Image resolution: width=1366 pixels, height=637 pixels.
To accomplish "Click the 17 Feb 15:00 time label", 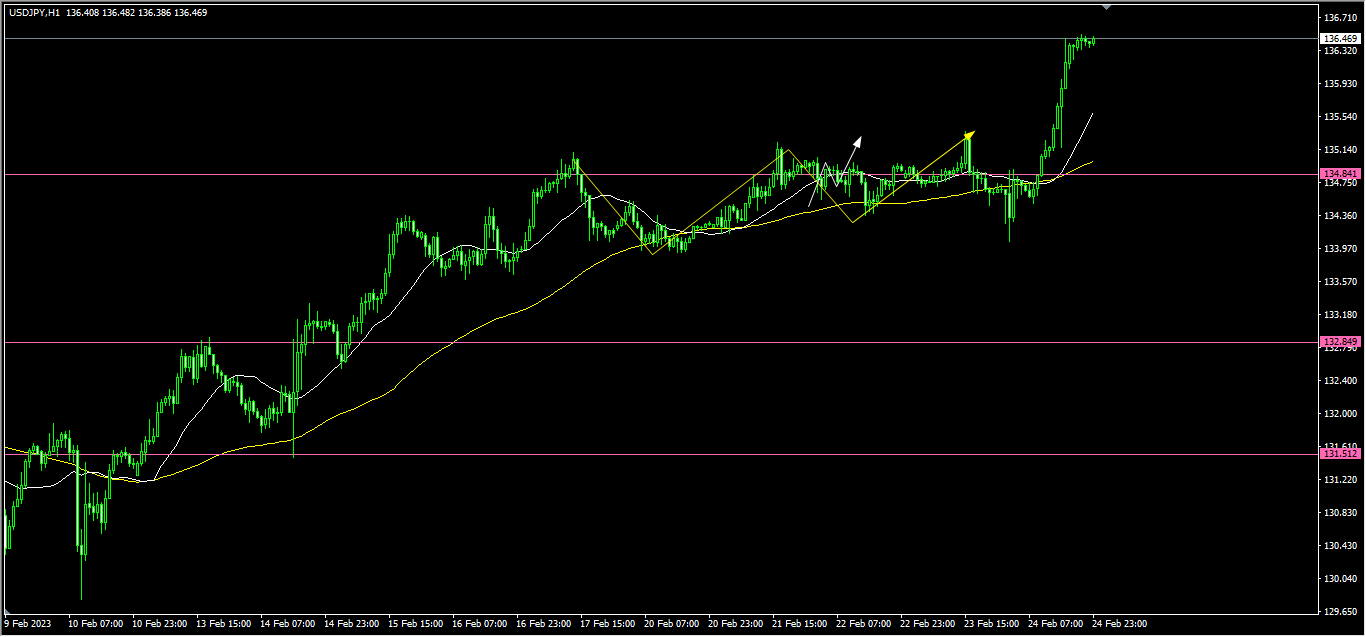I will 607,624.
